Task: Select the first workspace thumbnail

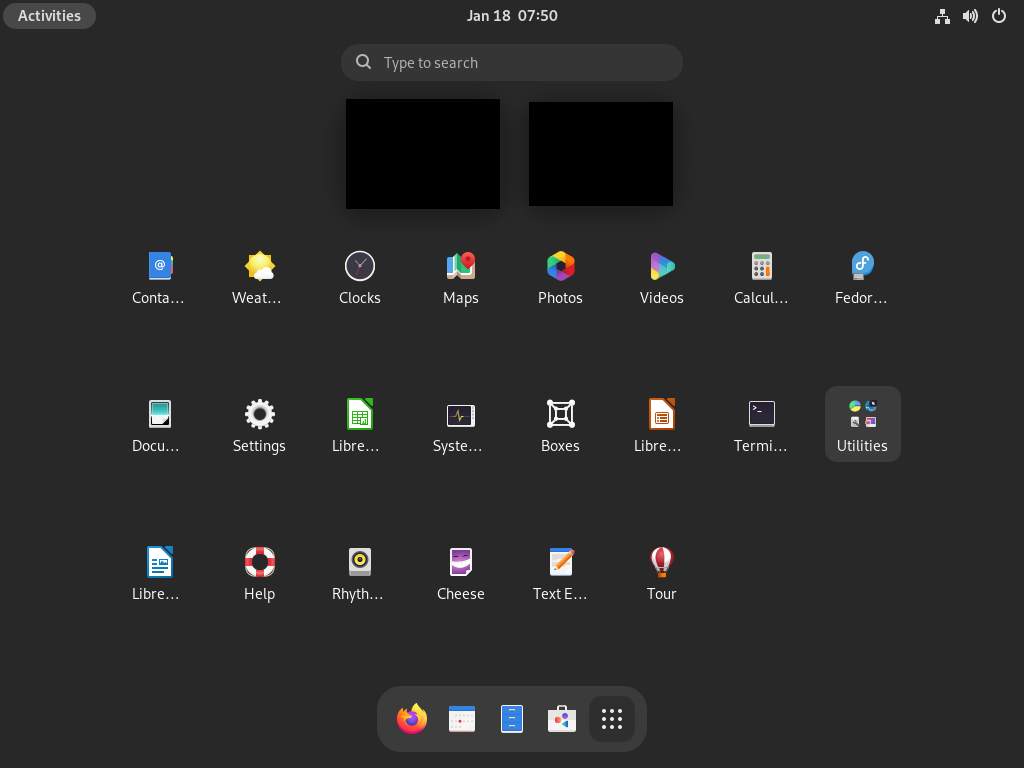Action: point(423,154)
